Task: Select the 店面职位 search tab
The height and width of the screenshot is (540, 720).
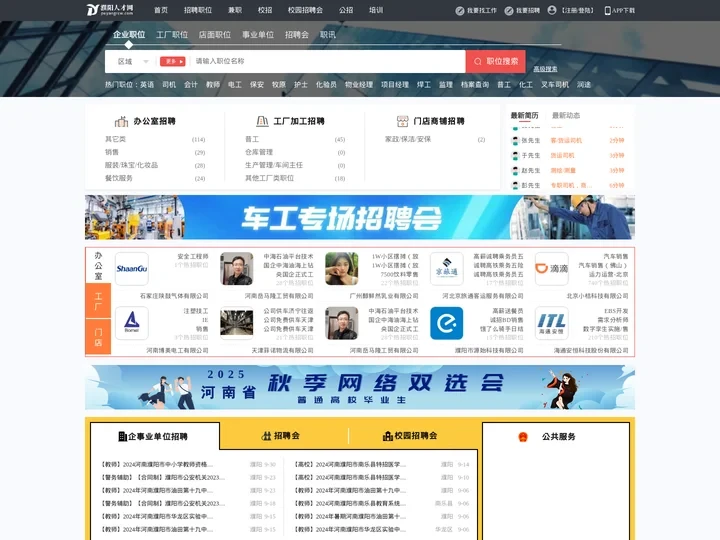Action: coord(214,34)
